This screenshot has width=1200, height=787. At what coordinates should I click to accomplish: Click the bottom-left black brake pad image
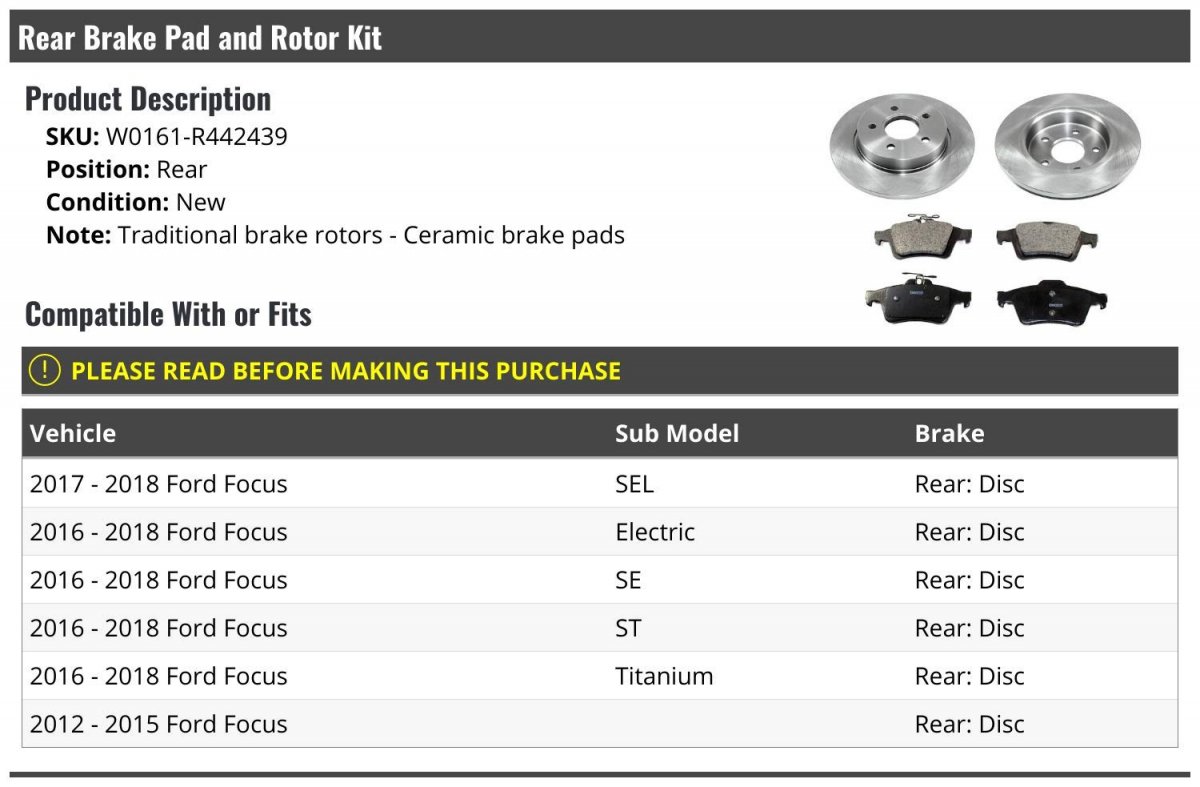(917, 299)
